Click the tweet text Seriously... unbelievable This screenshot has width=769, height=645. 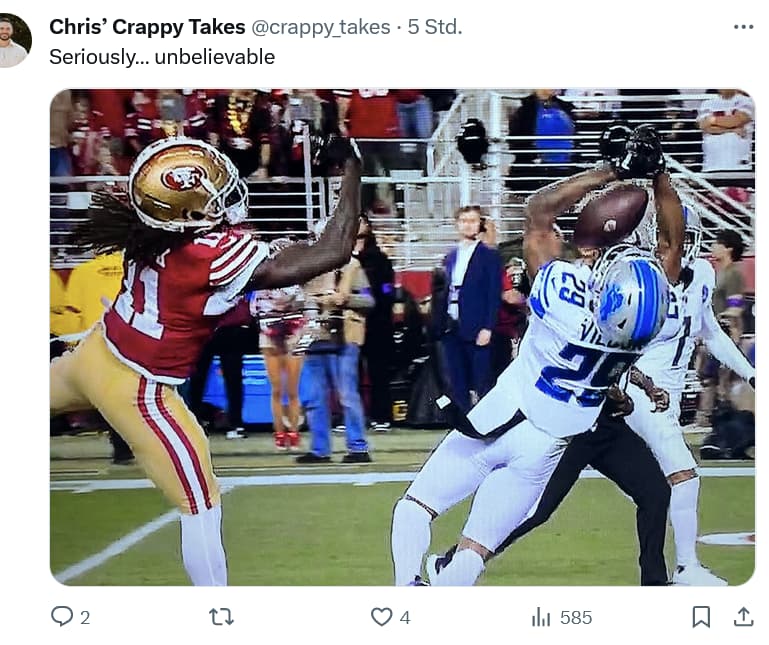[162, 57]
